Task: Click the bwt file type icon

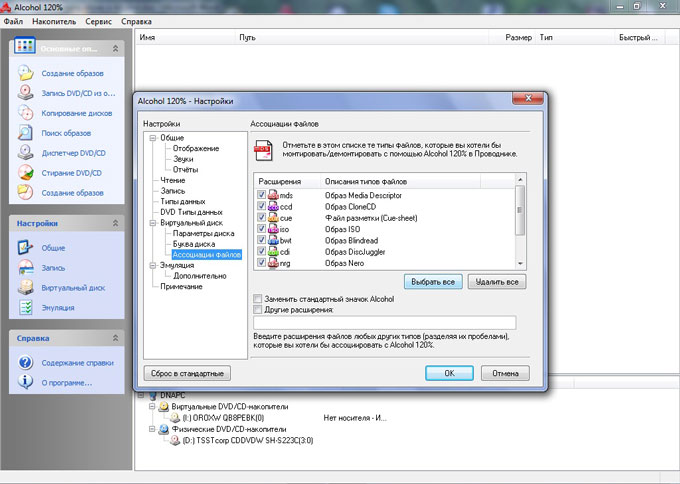Action: [x=273, y=240]
